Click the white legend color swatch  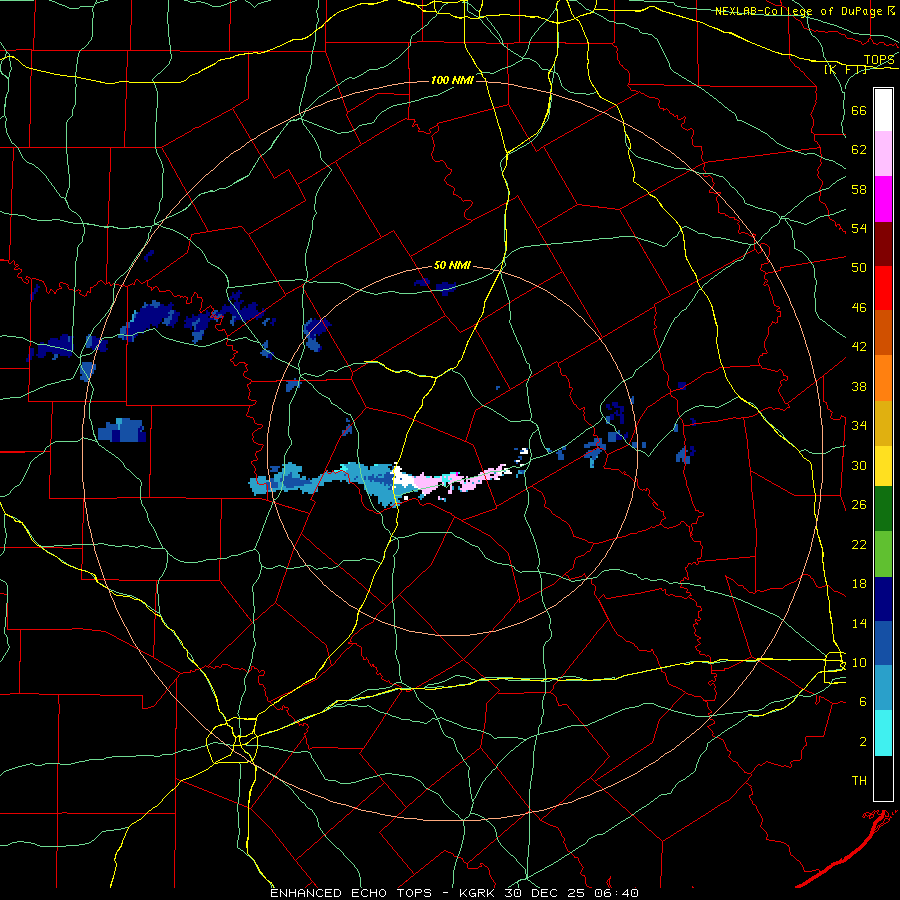click(883, 110)
